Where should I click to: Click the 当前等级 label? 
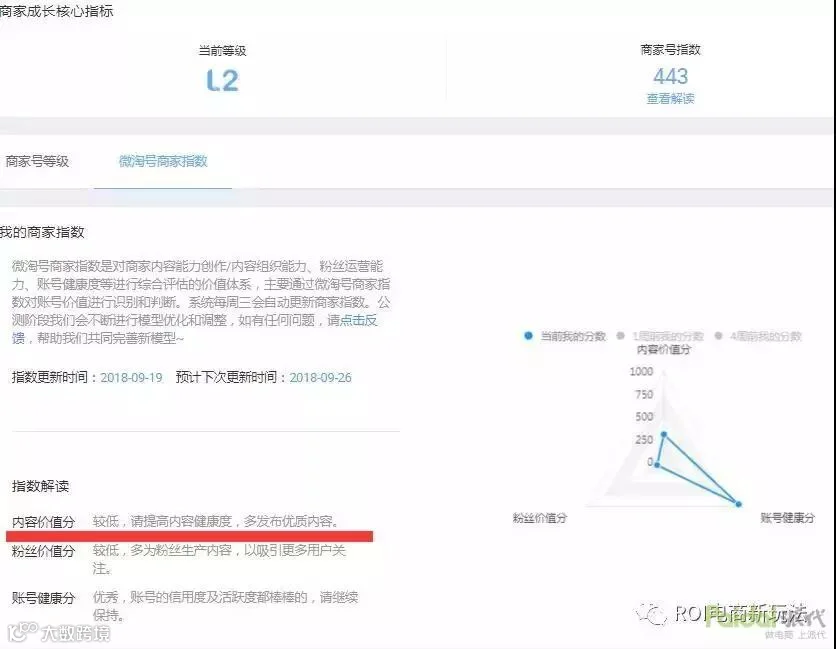point(222,51)
